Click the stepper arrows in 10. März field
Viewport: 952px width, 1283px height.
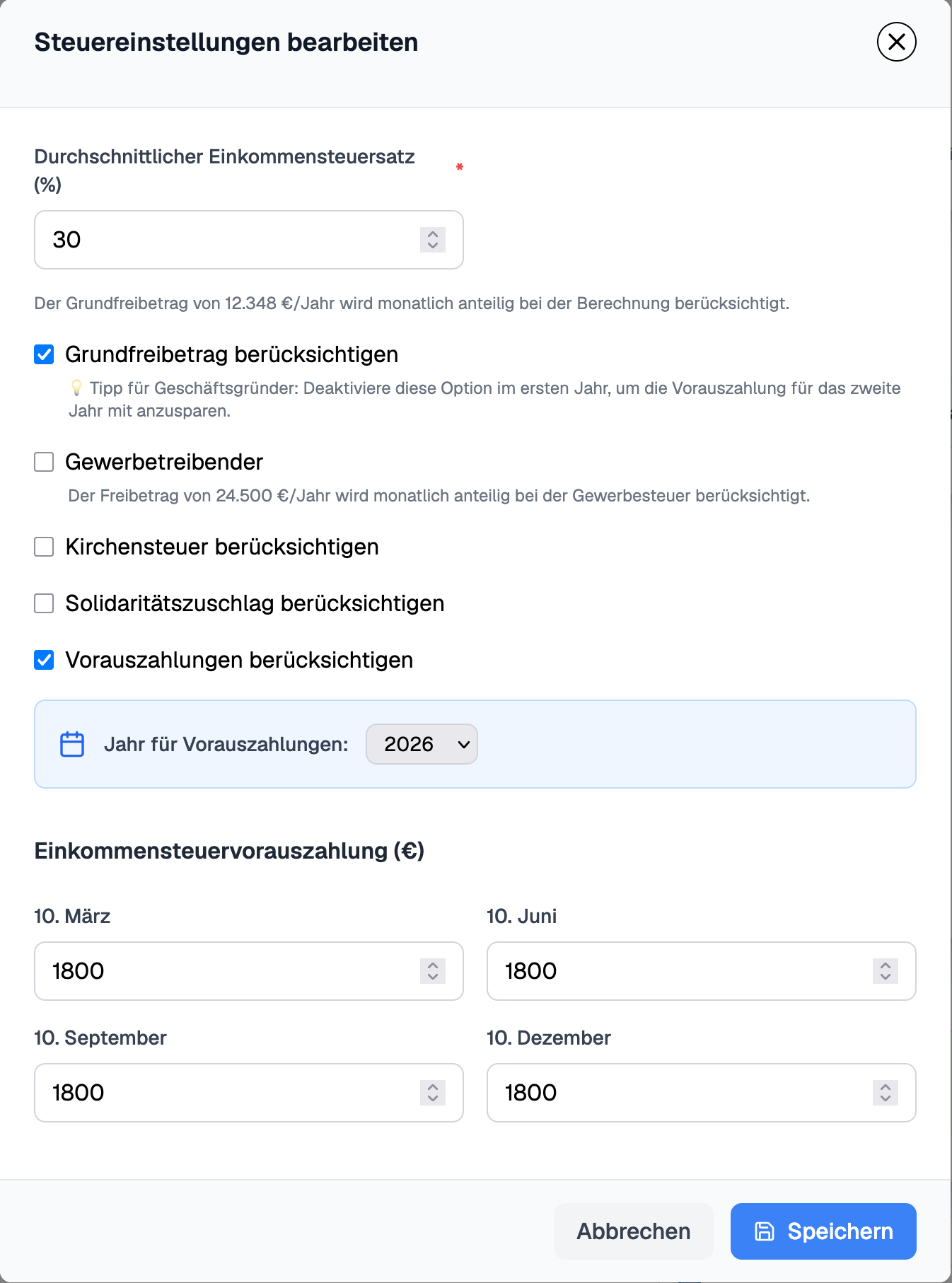tap(433, 971)
